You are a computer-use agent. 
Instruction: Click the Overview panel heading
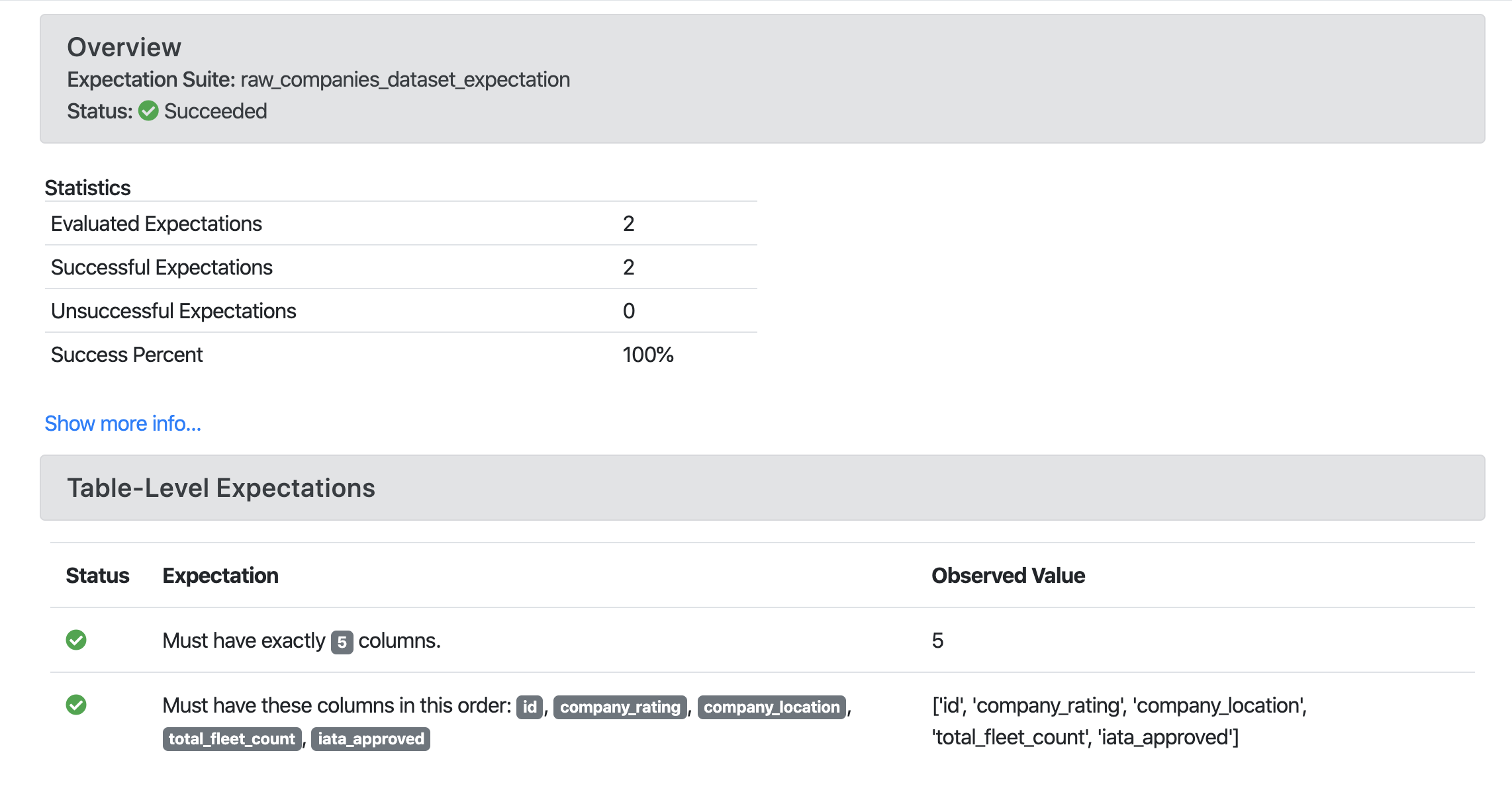click(124, 47)
